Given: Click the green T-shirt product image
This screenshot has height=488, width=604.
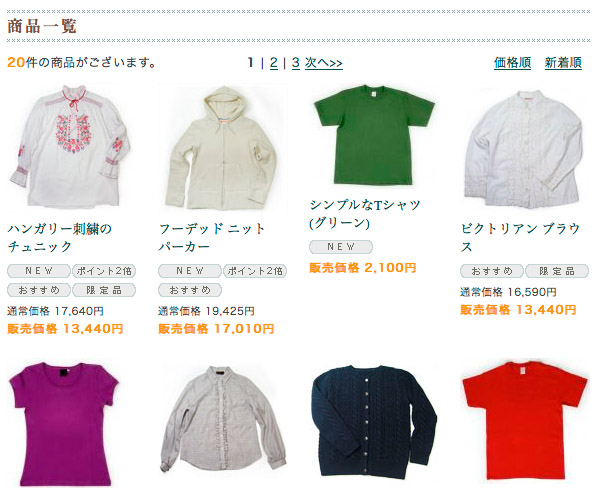Looking at the screenshot, I should point(374,136).
